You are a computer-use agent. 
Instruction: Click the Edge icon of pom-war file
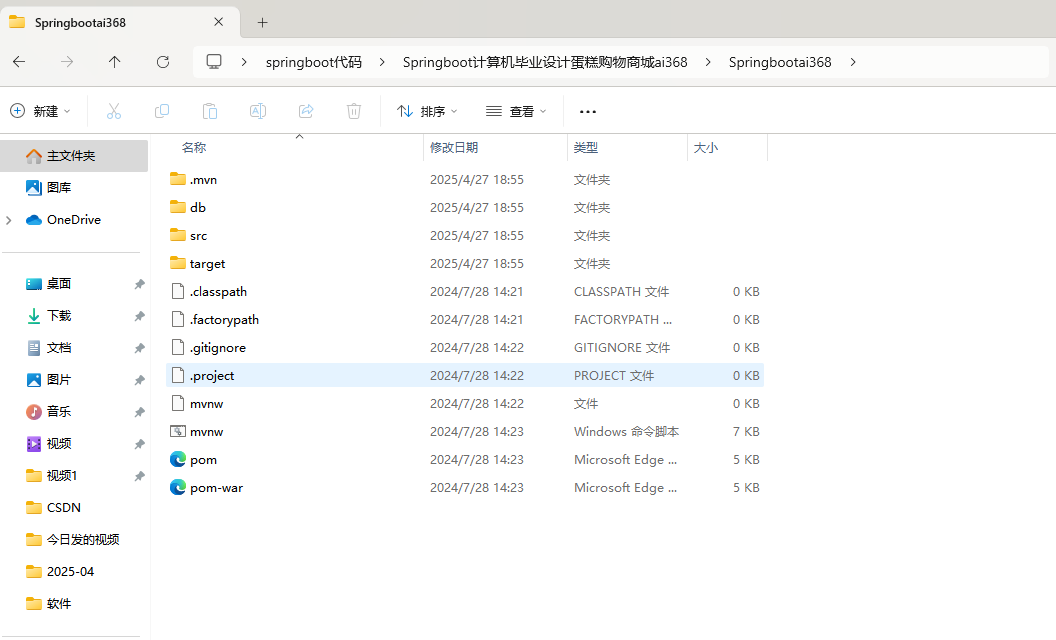[x=178, y=487]
